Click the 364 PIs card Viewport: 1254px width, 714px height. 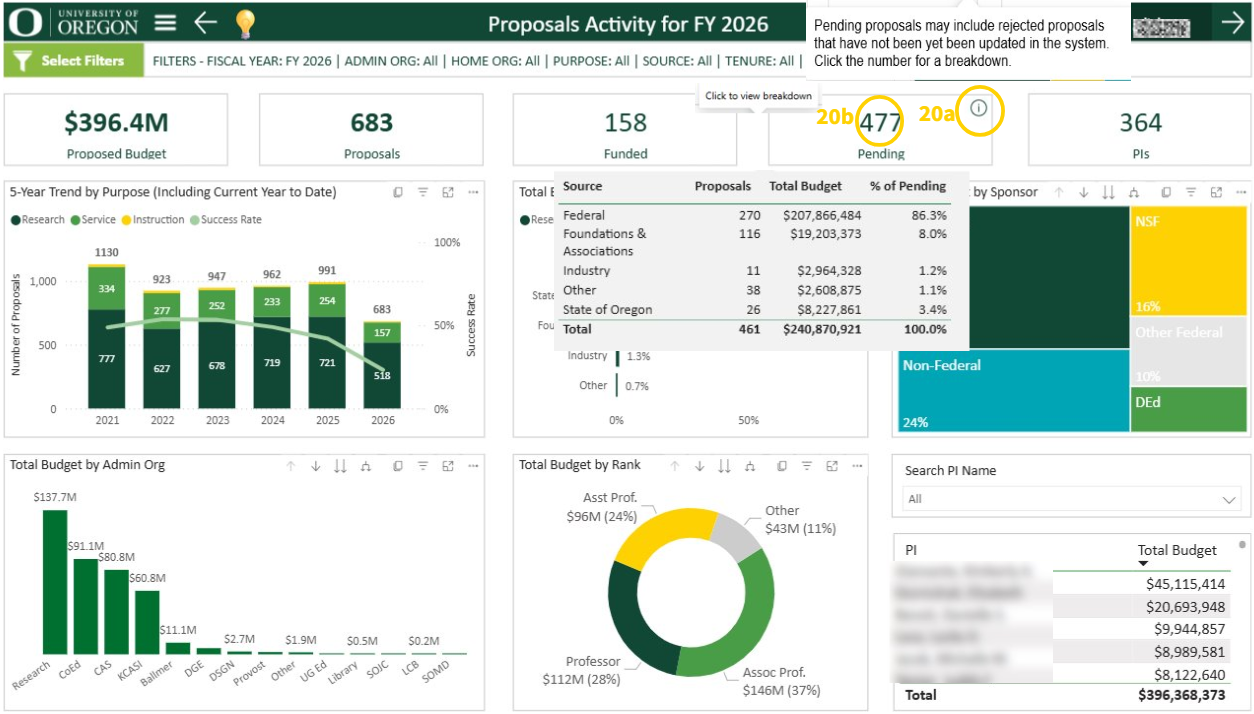pos(1140,130)
